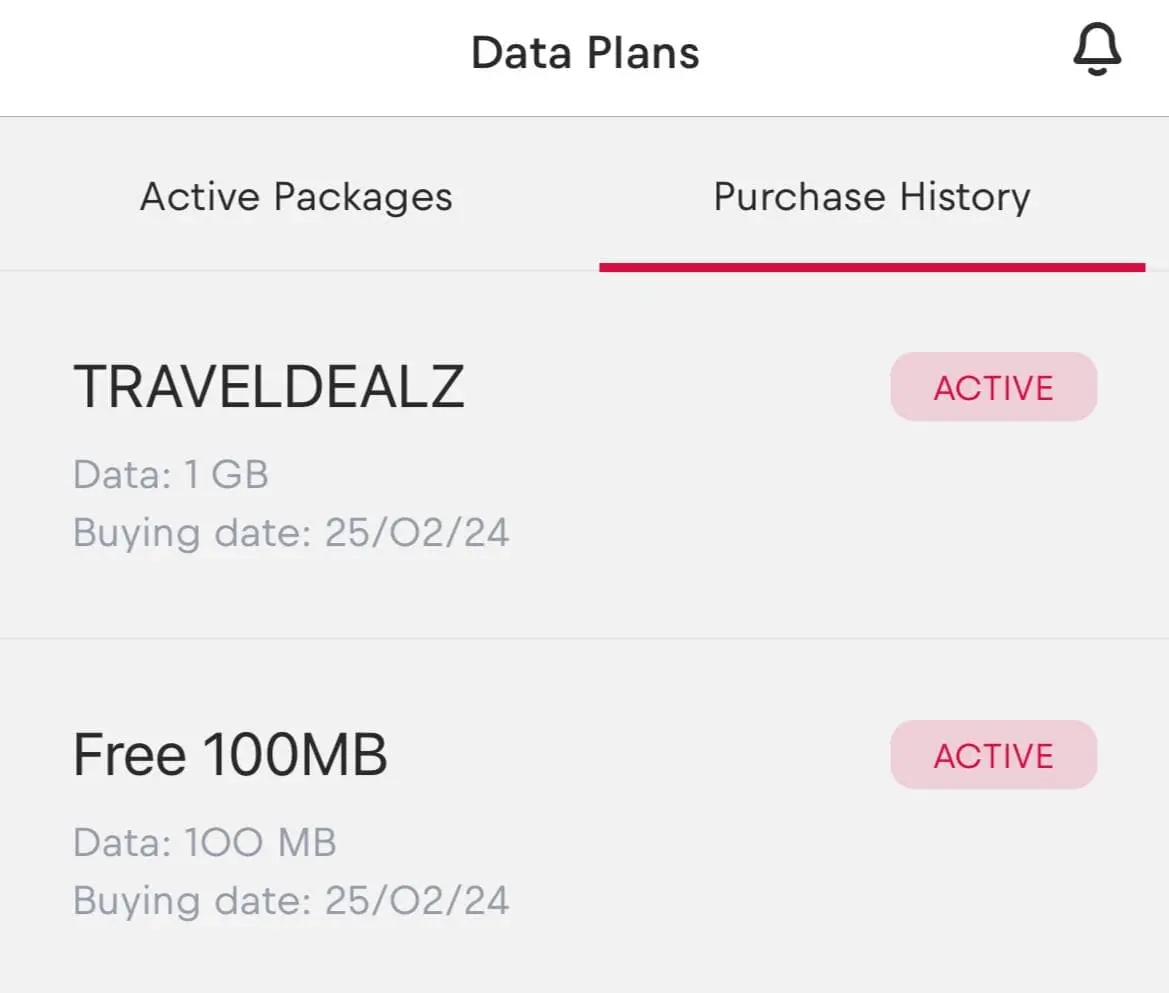The width and height of the screenshot is (1169, 993).
Task: Tap ACTIVE badge on Free 100MB plan
Action: click(x=993, y=755)
